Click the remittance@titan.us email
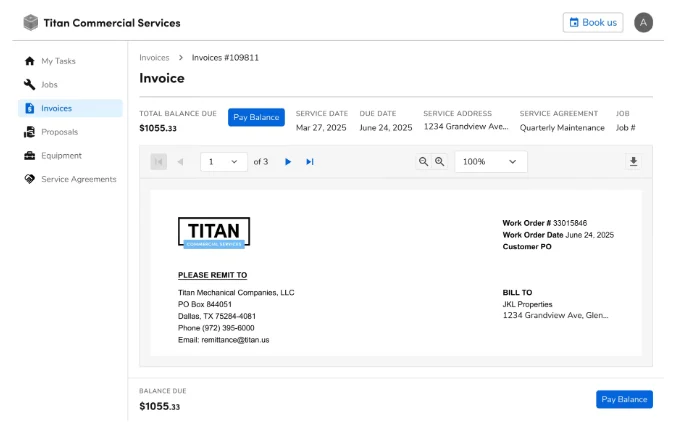 tap(235, 340)
